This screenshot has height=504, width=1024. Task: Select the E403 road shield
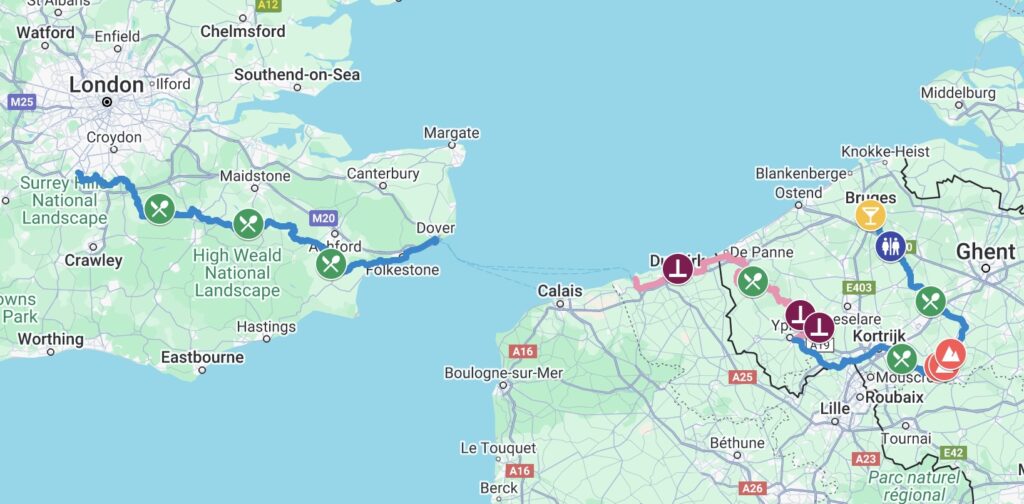[858, 288]
